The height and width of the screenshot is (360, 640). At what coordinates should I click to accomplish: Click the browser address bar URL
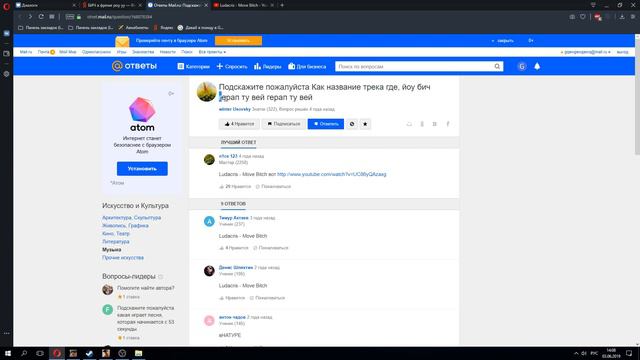(119, 17)
